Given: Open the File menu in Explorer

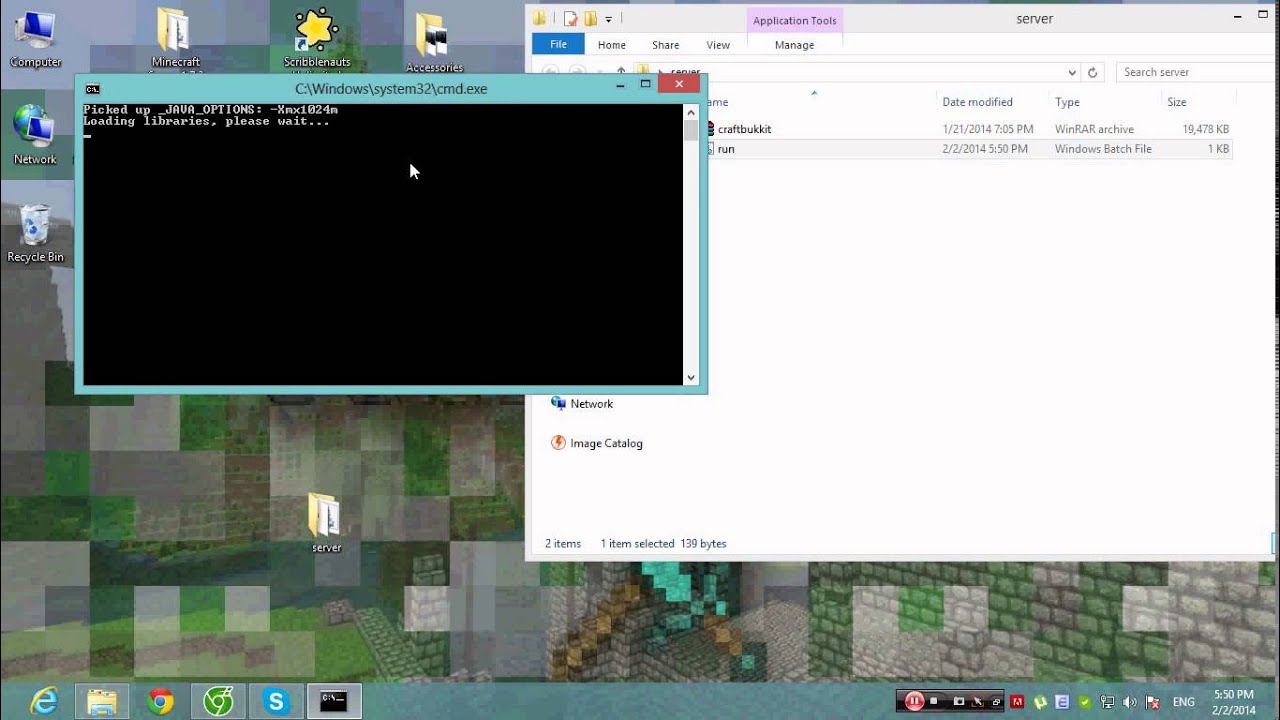Looking at the screenshot, I should pos(558,45).
